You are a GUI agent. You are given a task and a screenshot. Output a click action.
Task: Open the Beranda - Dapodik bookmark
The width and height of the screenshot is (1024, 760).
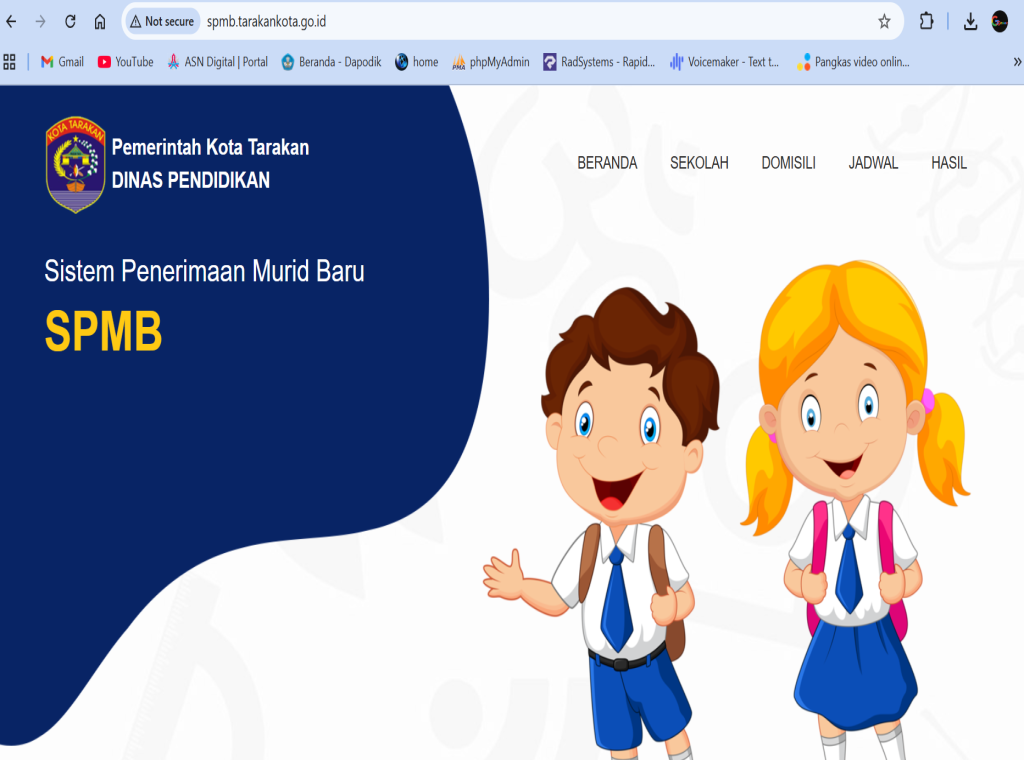331,62
